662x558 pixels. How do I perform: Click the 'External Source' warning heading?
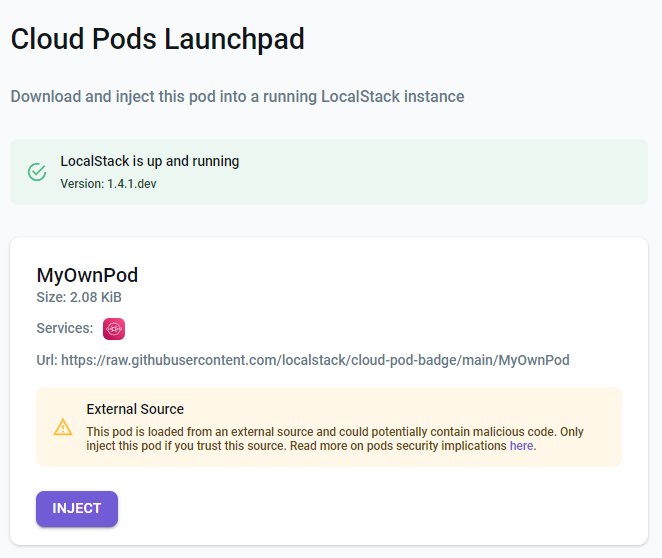coord(135,409)
